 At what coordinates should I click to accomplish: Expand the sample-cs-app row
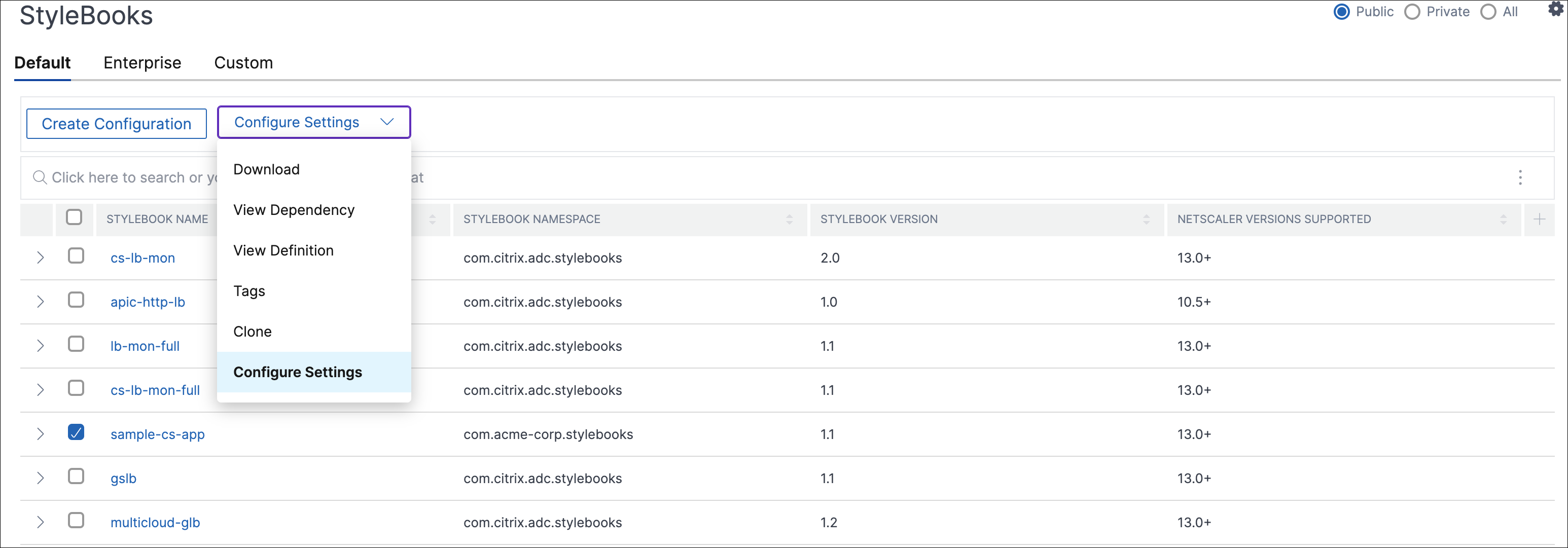click(x=40, y=433)
